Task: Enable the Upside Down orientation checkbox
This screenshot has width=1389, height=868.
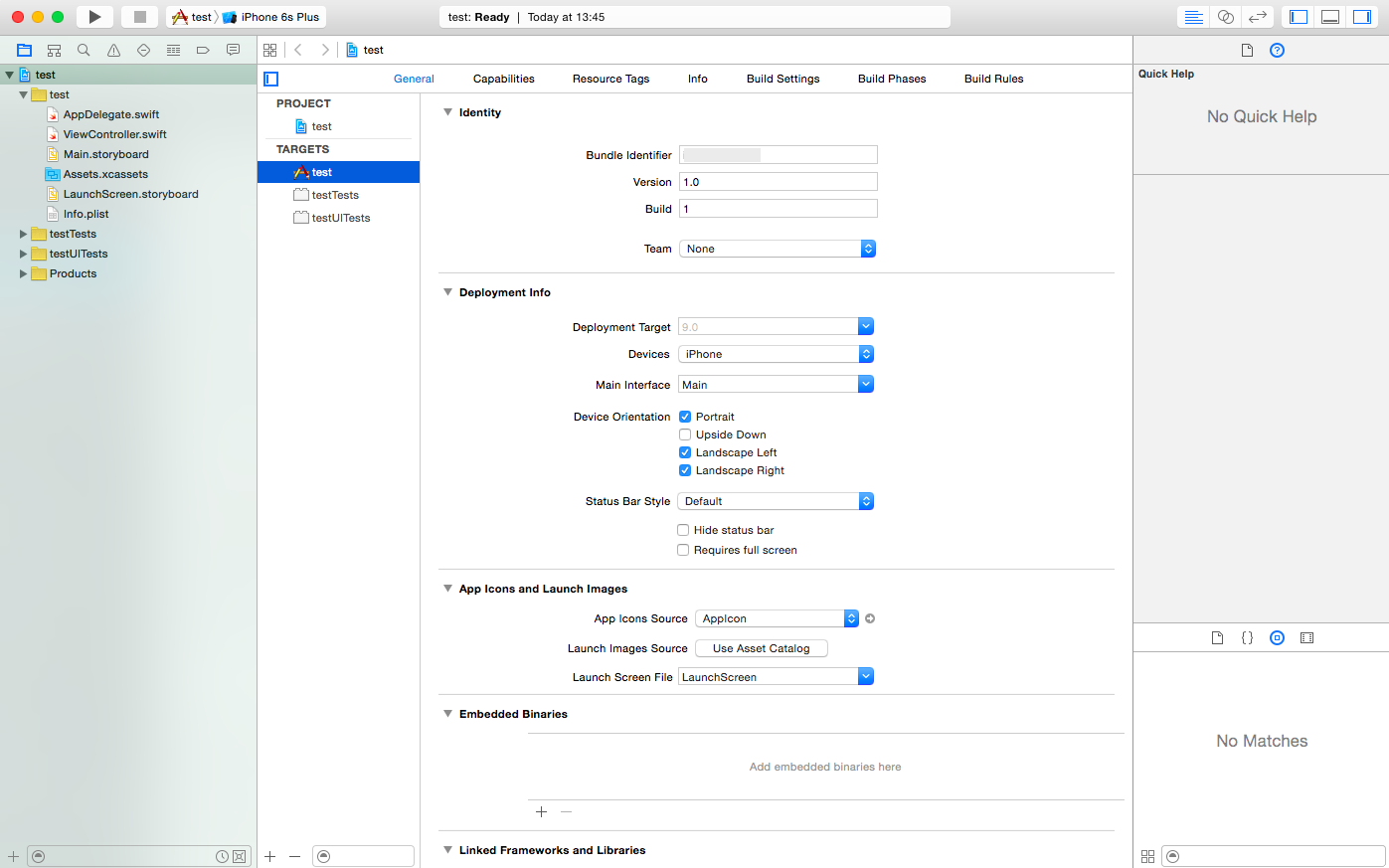Action: (x=685, y=434)
